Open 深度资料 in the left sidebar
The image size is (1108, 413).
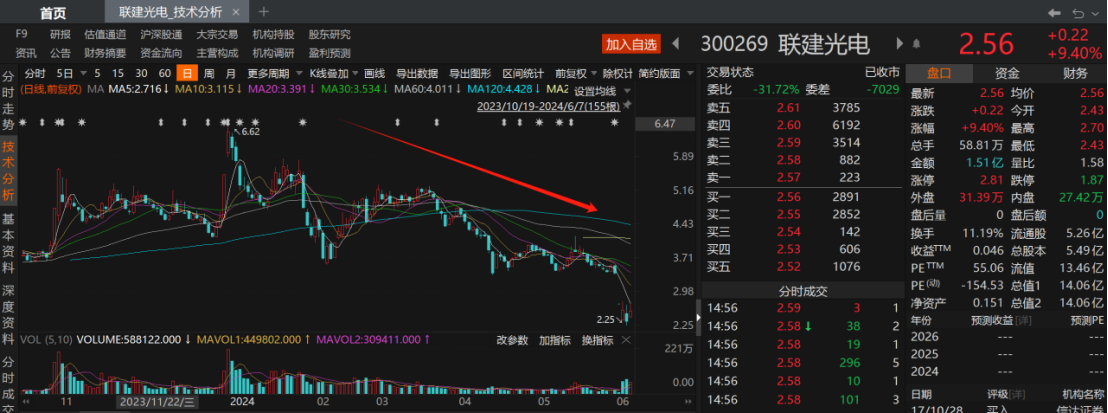click(8, 315)
